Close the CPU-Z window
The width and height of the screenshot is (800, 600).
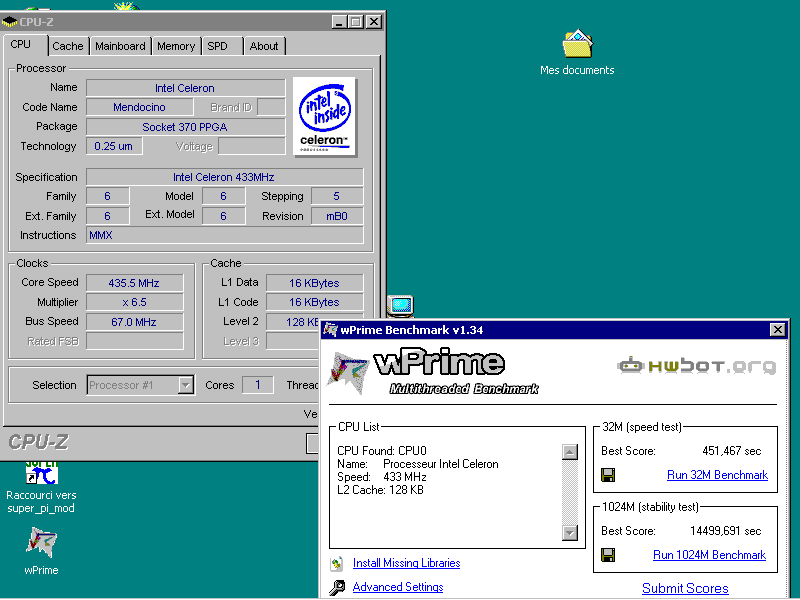pos(374,22)
